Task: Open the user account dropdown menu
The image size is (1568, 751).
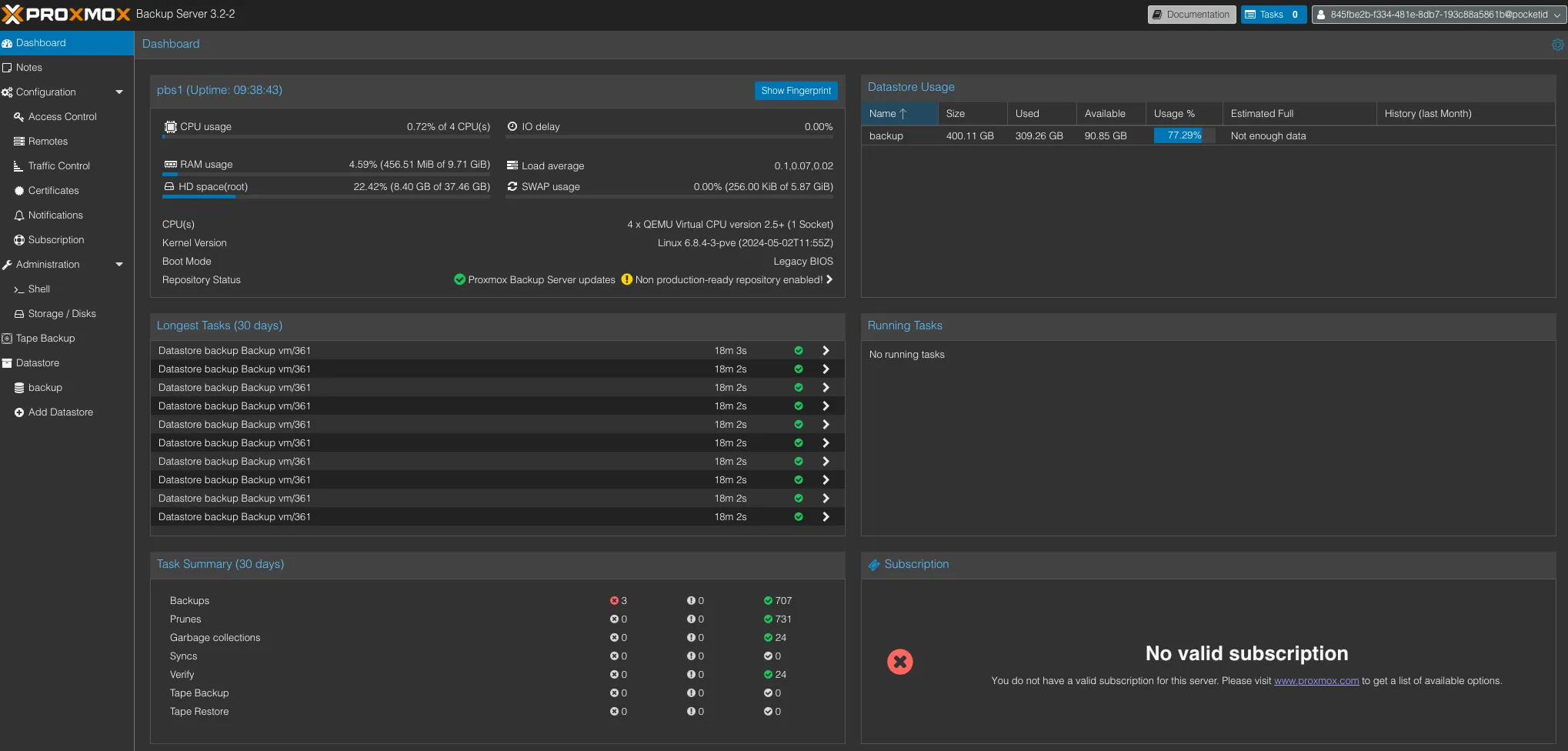Action: point(1437,15)
